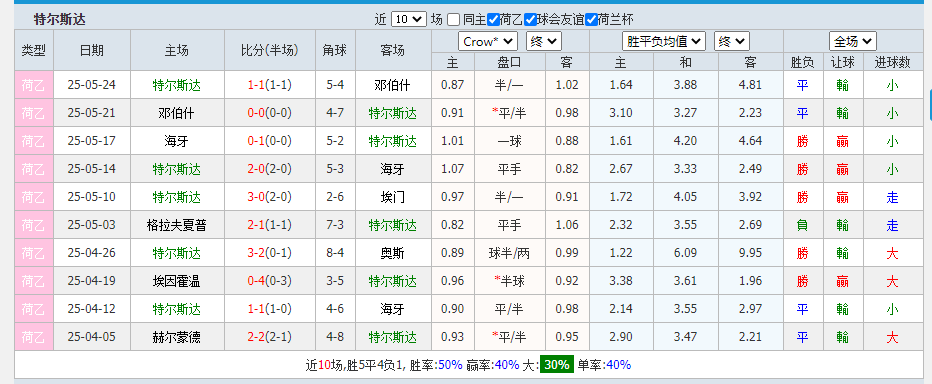Image resolution: width=932 pixels, height=384 pixels.
Task: Click the 走 goals result in the 25-05-10 row
Action: coord(892,197)
